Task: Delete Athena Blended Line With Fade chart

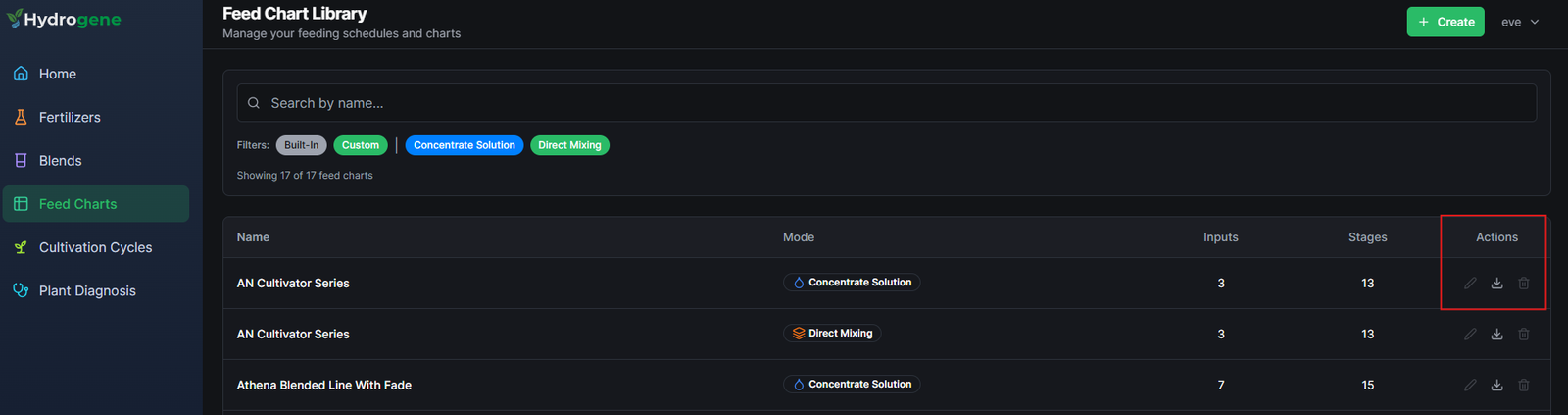Action: click(x=1524, y=385)
